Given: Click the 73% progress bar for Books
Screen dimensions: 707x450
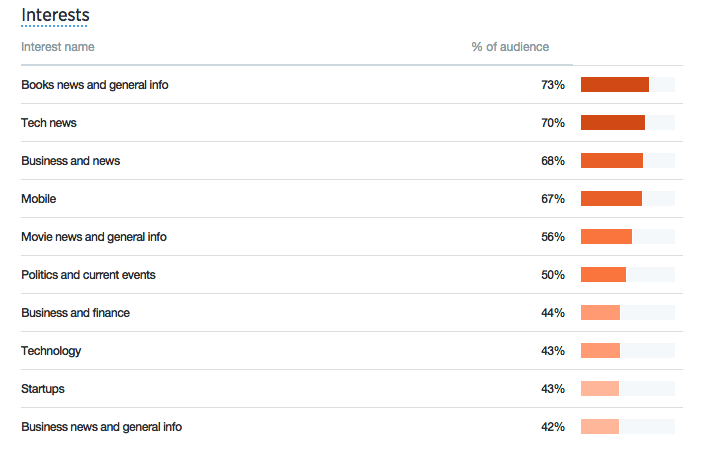Looking at the screenshot, I should coord(615,85).
